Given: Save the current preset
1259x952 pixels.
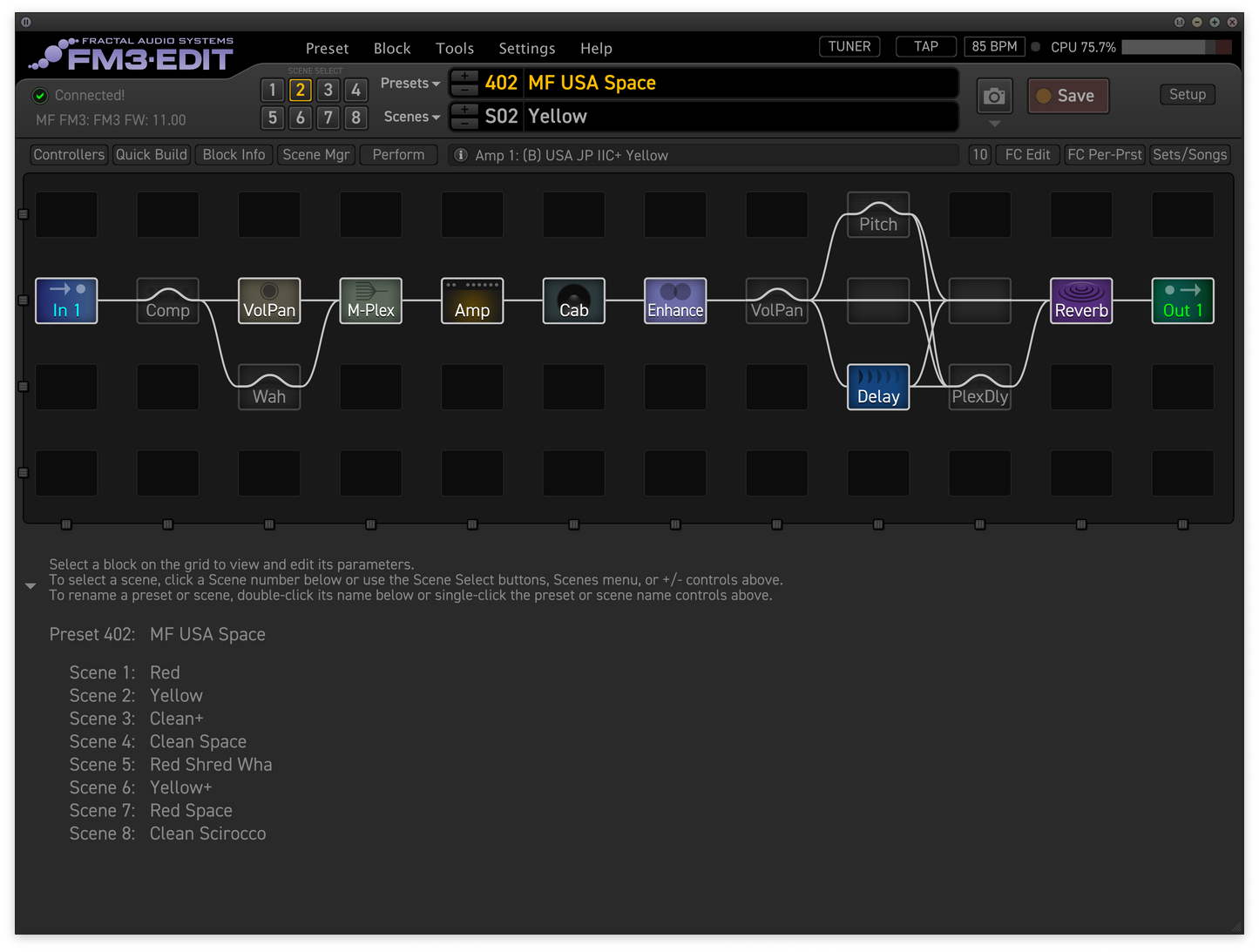Looking at the screenshot, I should tap(1067, 96).
